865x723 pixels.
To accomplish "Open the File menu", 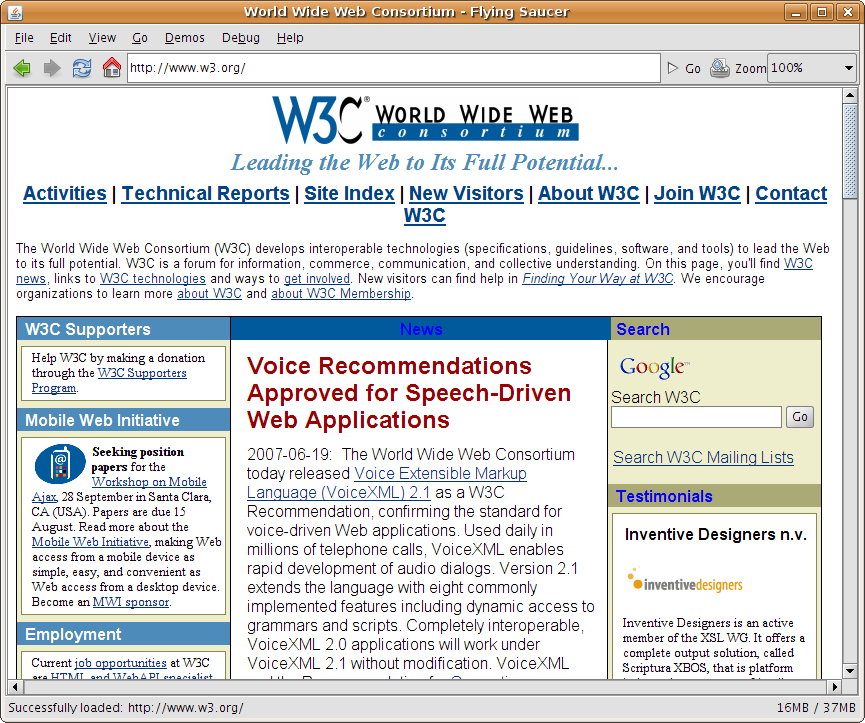I will coord(24,38).
